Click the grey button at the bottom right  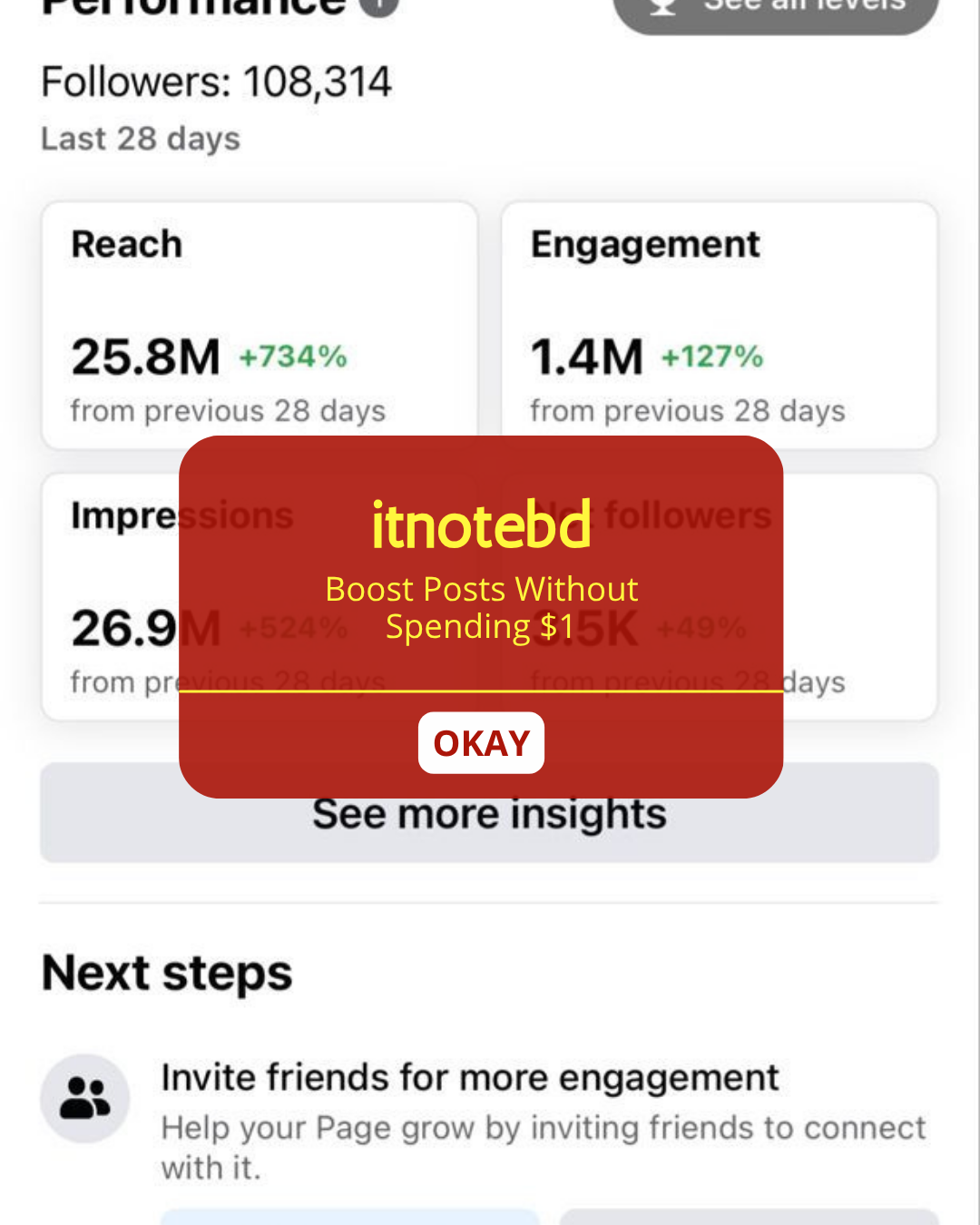point(750,1217)
